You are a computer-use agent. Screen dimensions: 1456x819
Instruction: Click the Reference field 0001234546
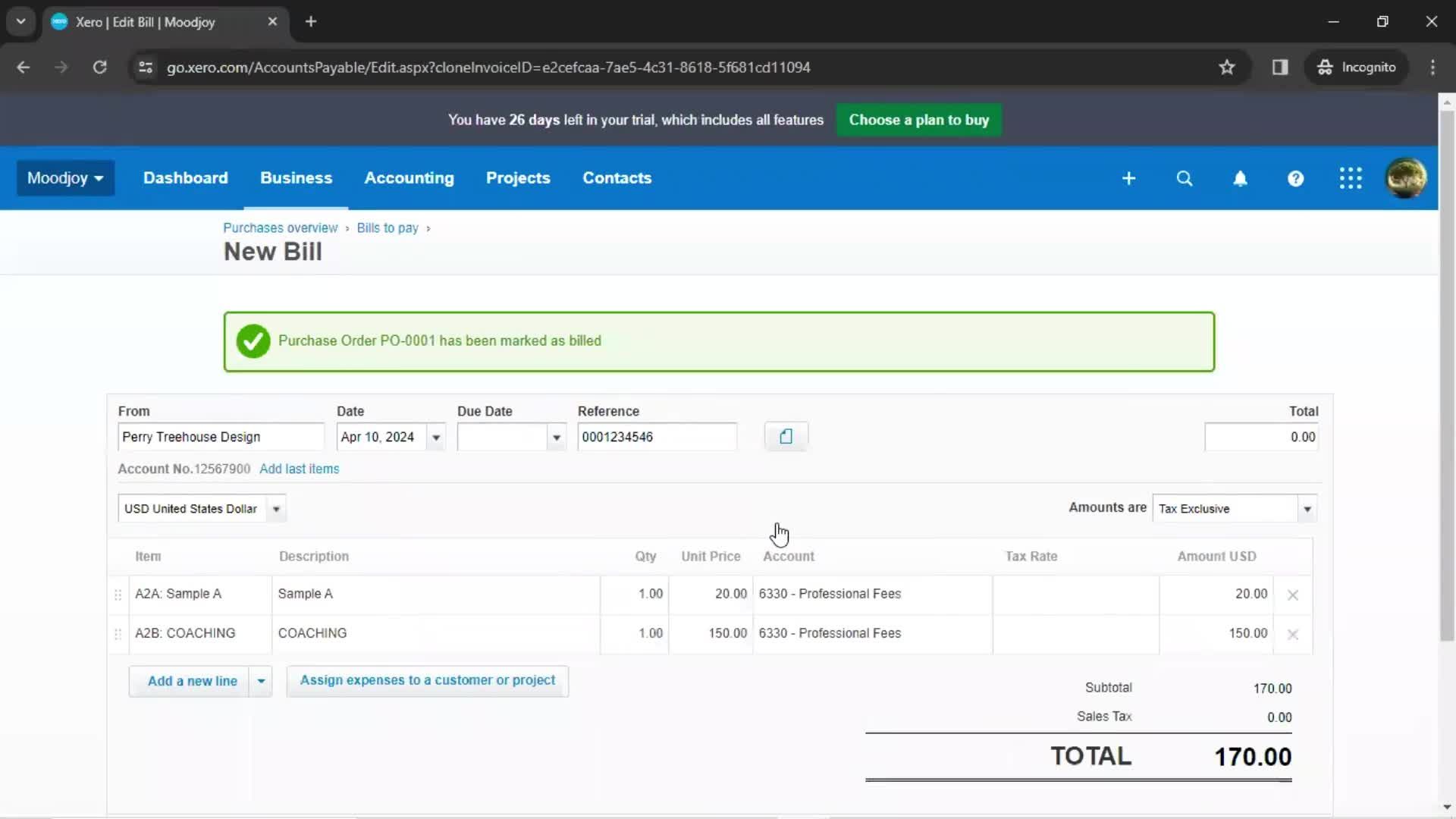pyautogui.click(x=657, y=437)
